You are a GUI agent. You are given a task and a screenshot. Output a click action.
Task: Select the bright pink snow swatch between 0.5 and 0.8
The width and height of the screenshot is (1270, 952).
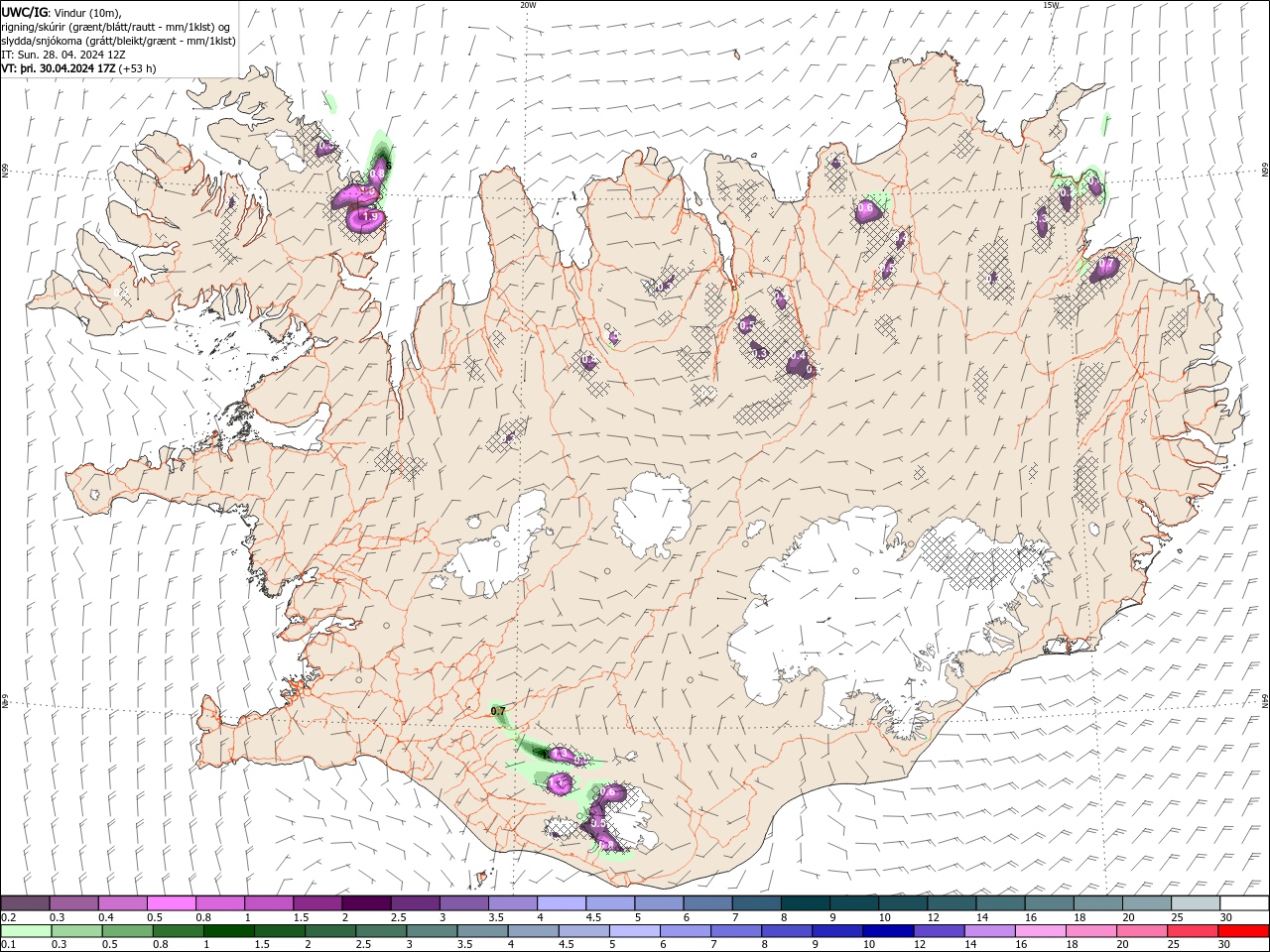(172, 902)
